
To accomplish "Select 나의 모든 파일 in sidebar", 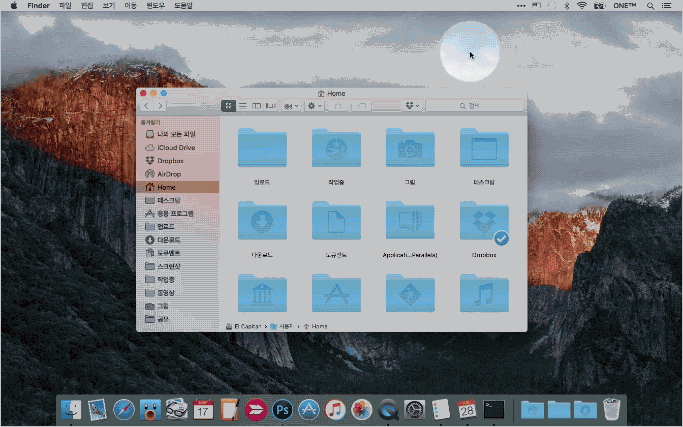I will coord(177,134).
